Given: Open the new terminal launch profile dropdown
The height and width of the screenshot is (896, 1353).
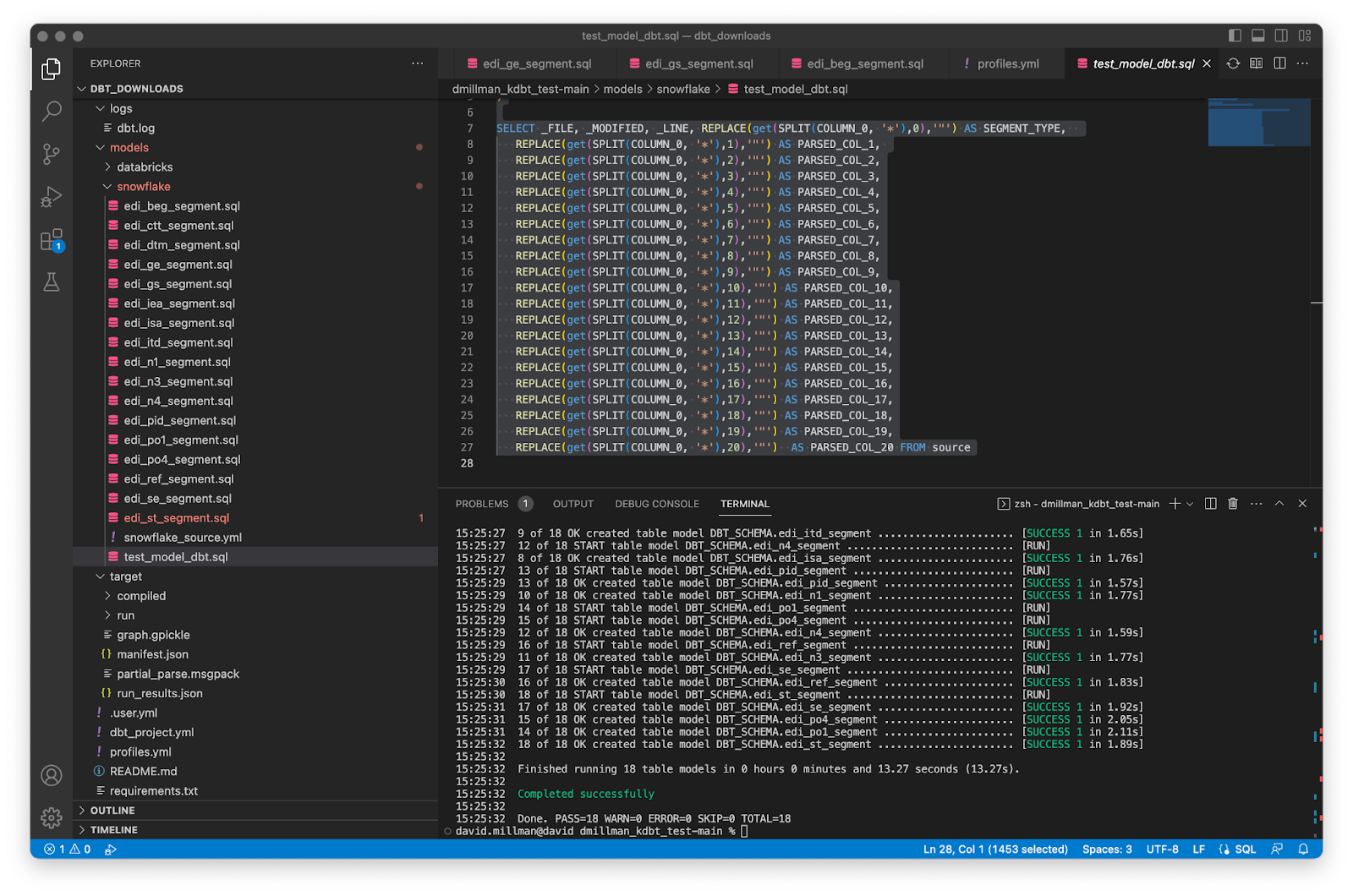Looking at the screenshot, I should click(x=1190, y=504).
